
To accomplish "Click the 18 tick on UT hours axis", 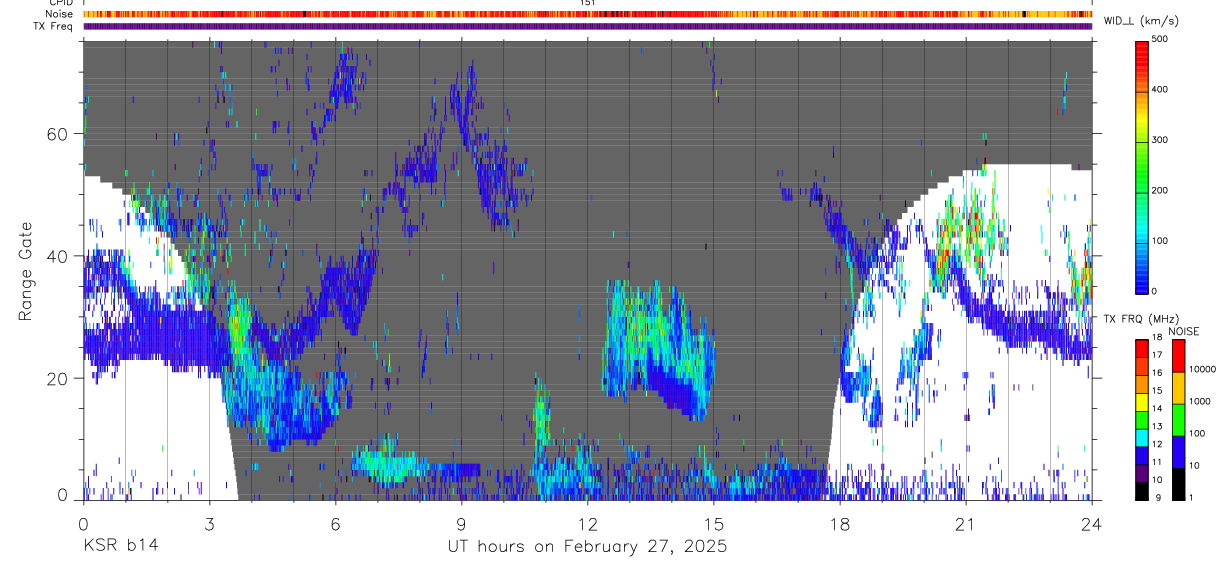I will [840, 523].
